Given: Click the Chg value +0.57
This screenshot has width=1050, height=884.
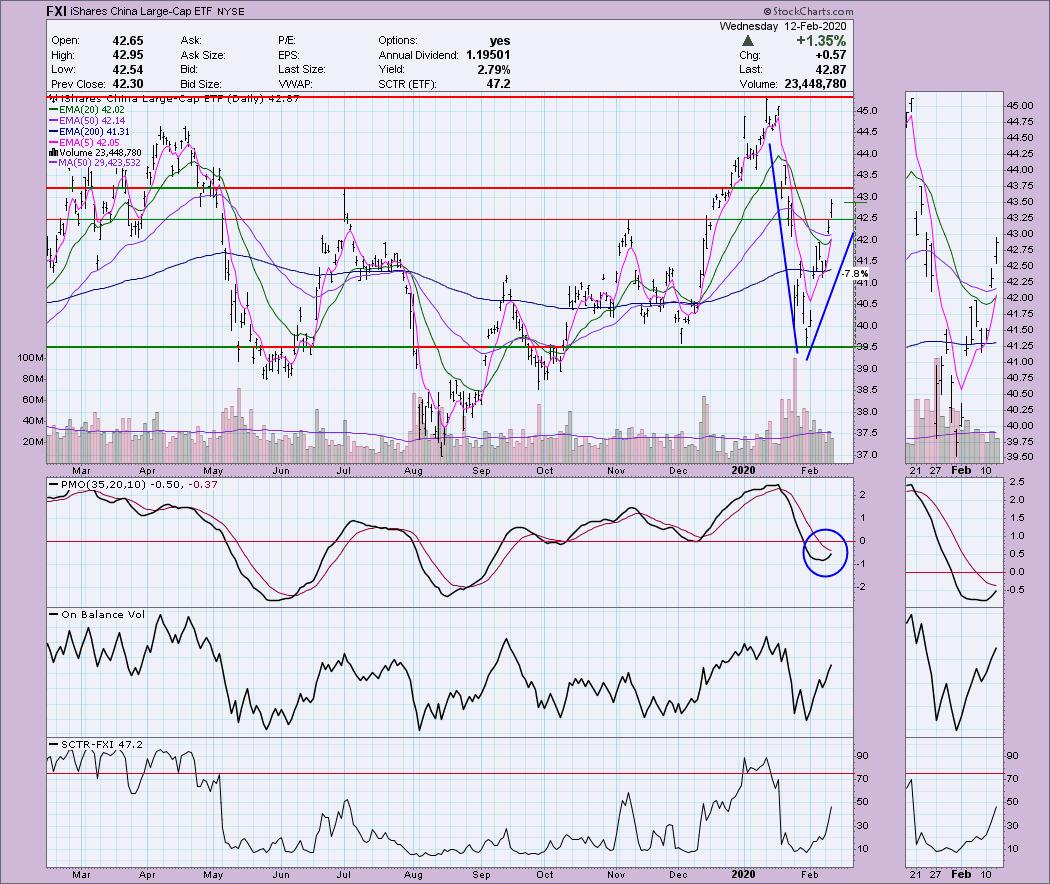Looking at the screenshot, I should coord(830,55).
